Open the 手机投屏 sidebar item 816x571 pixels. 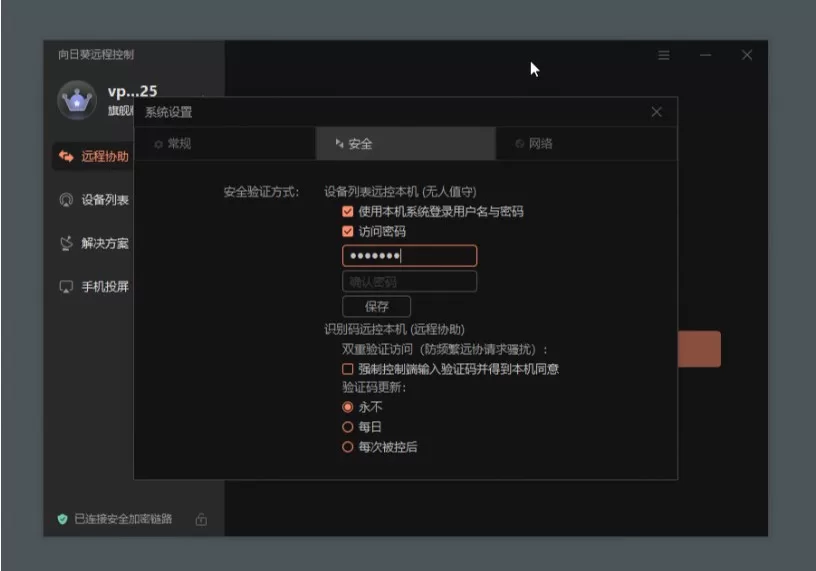(94, 286)
